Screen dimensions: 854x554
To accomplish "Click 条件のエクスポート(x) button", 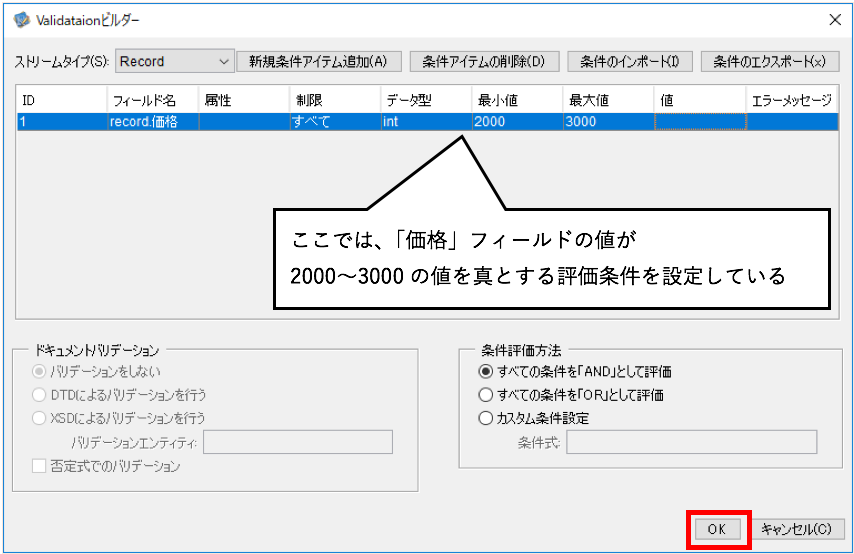I will coord(770,61).
